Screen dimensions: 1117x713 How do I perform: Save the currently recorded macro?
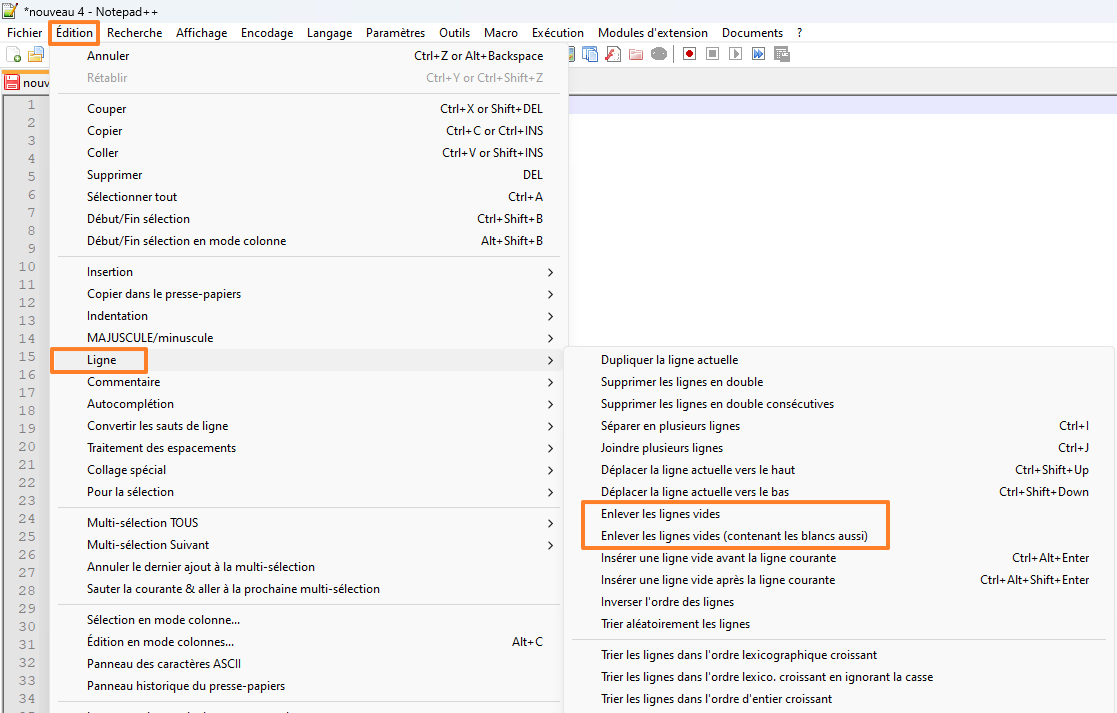[782, 54]
